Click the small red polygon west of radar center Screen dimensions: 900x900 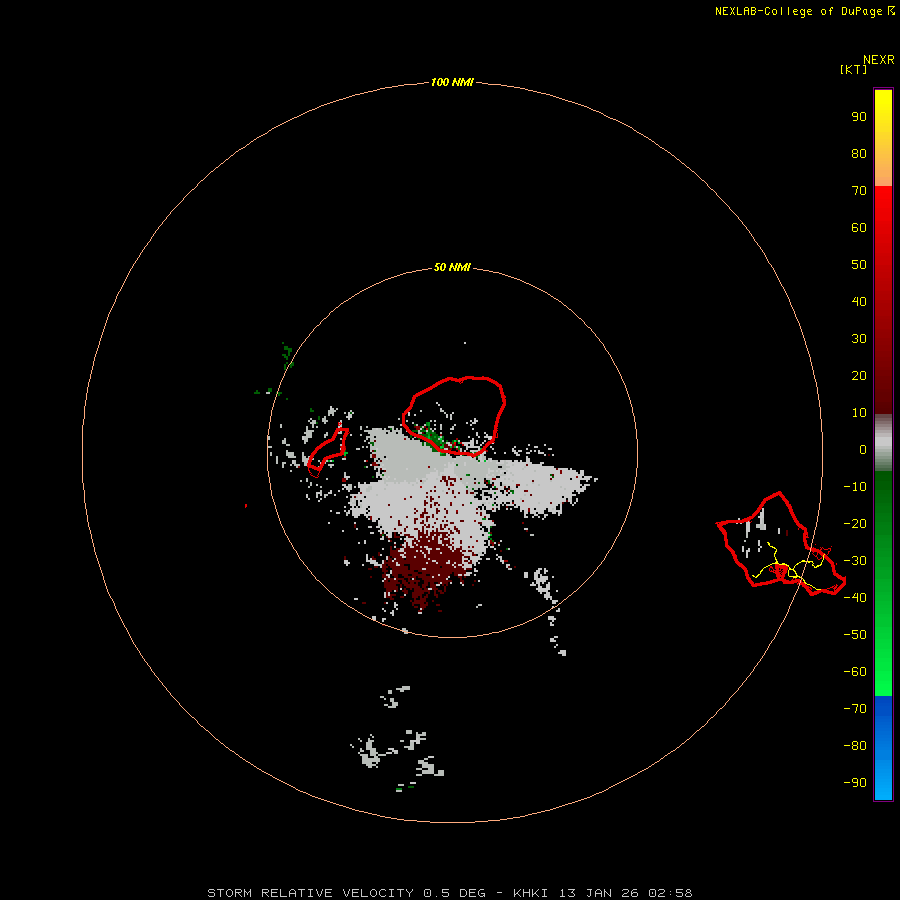pos(328,451)
